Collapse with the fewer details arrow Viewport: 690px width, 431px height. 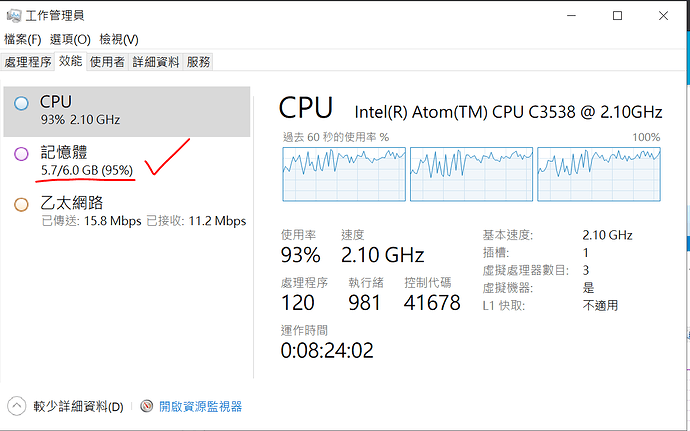click(17, 406)
